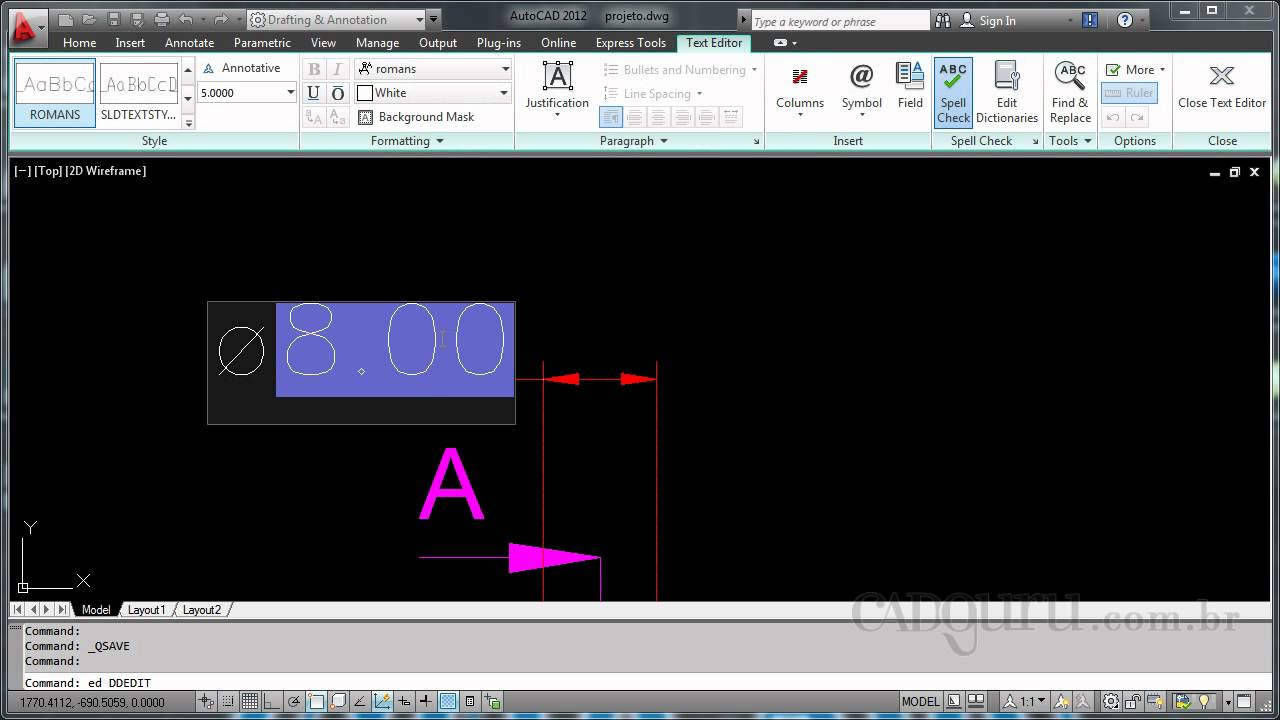Click the MODEL space button in status bar

(920, 702)
